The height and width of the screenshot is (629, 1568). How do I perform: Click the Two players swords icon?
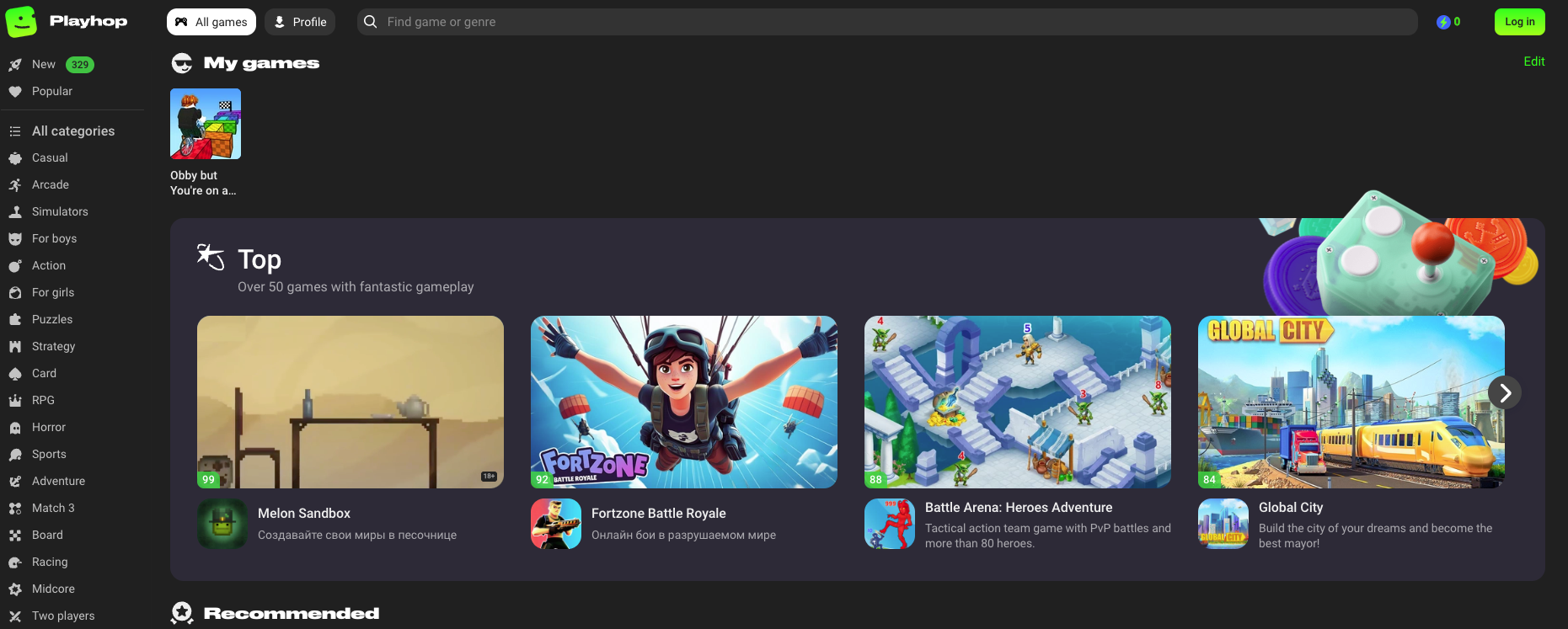(x=15, y=616)
